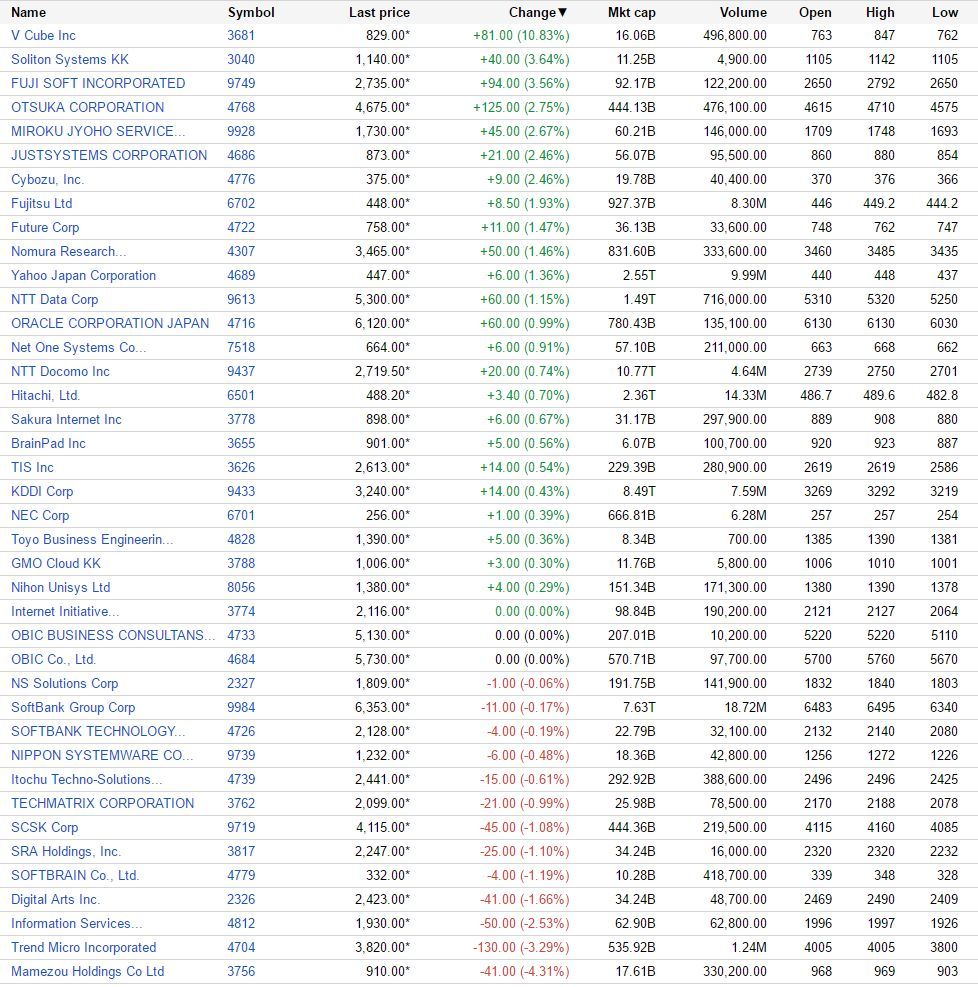The height and width of the screenshot is (987, 978).
Task: Open Soliton Systems KK company page
Action: coord(70,59)
